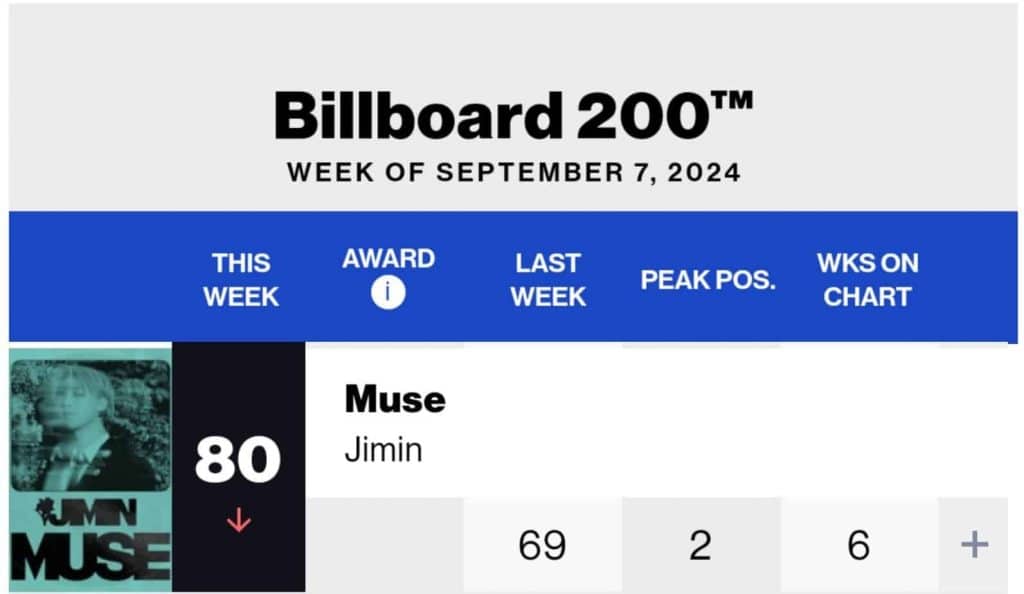Image resolution: width=1024 pixels, height=594 pixels.
Task: Expand the Muse entry with the plus icon
Action: 974,545
